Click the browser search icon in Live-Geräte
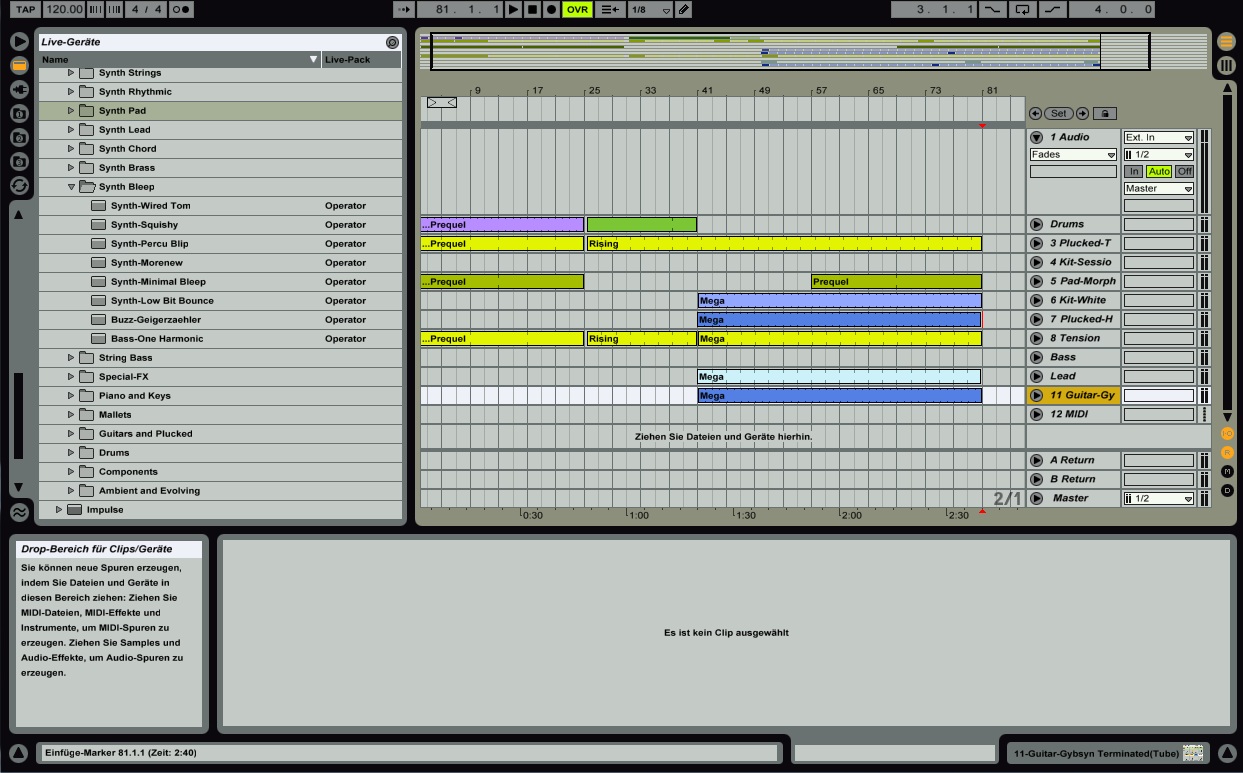This screenshot has width=1243, height=773. tap(392, 42)
